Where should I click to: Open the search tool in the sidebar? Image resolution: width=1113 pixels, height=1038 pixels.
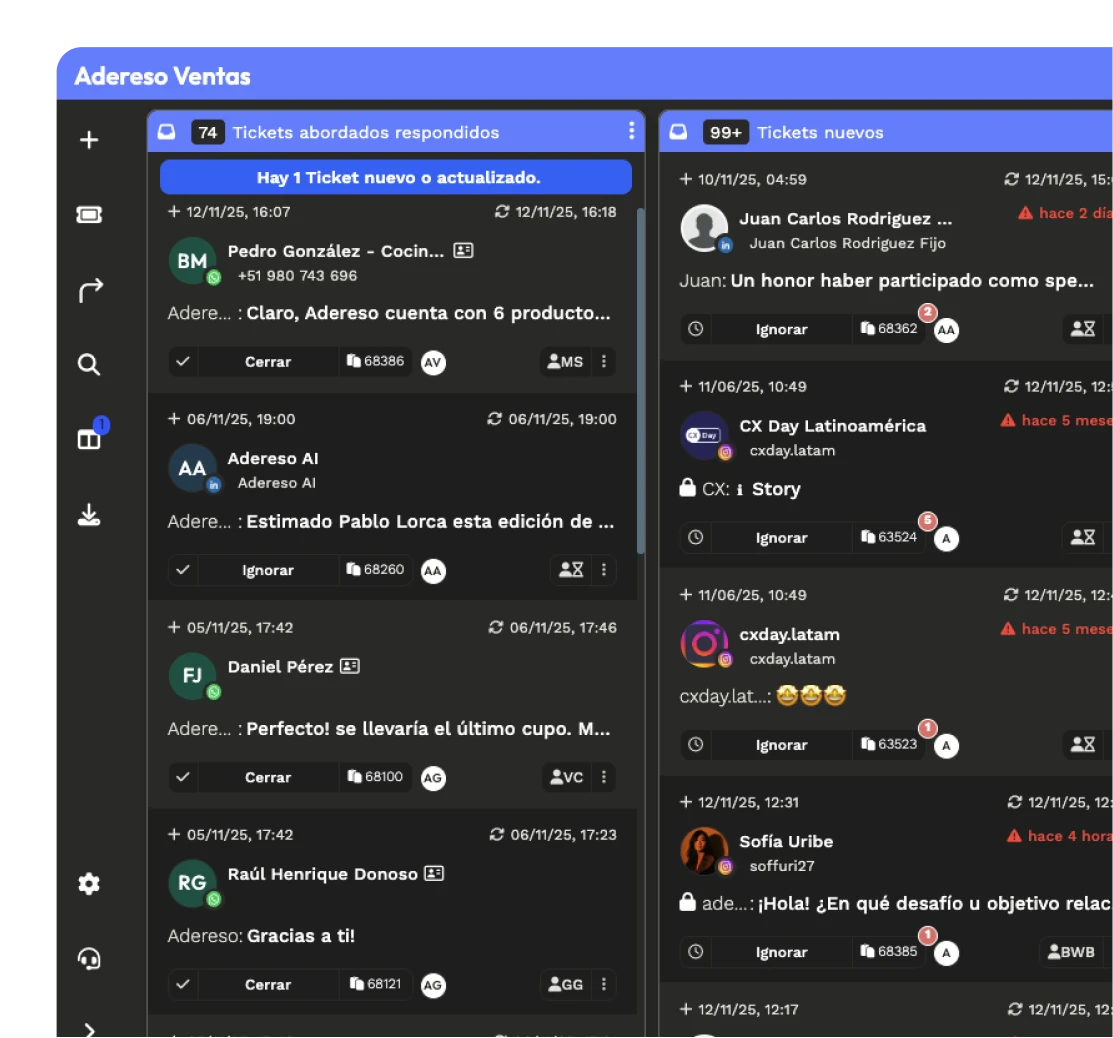click(88, 364)
